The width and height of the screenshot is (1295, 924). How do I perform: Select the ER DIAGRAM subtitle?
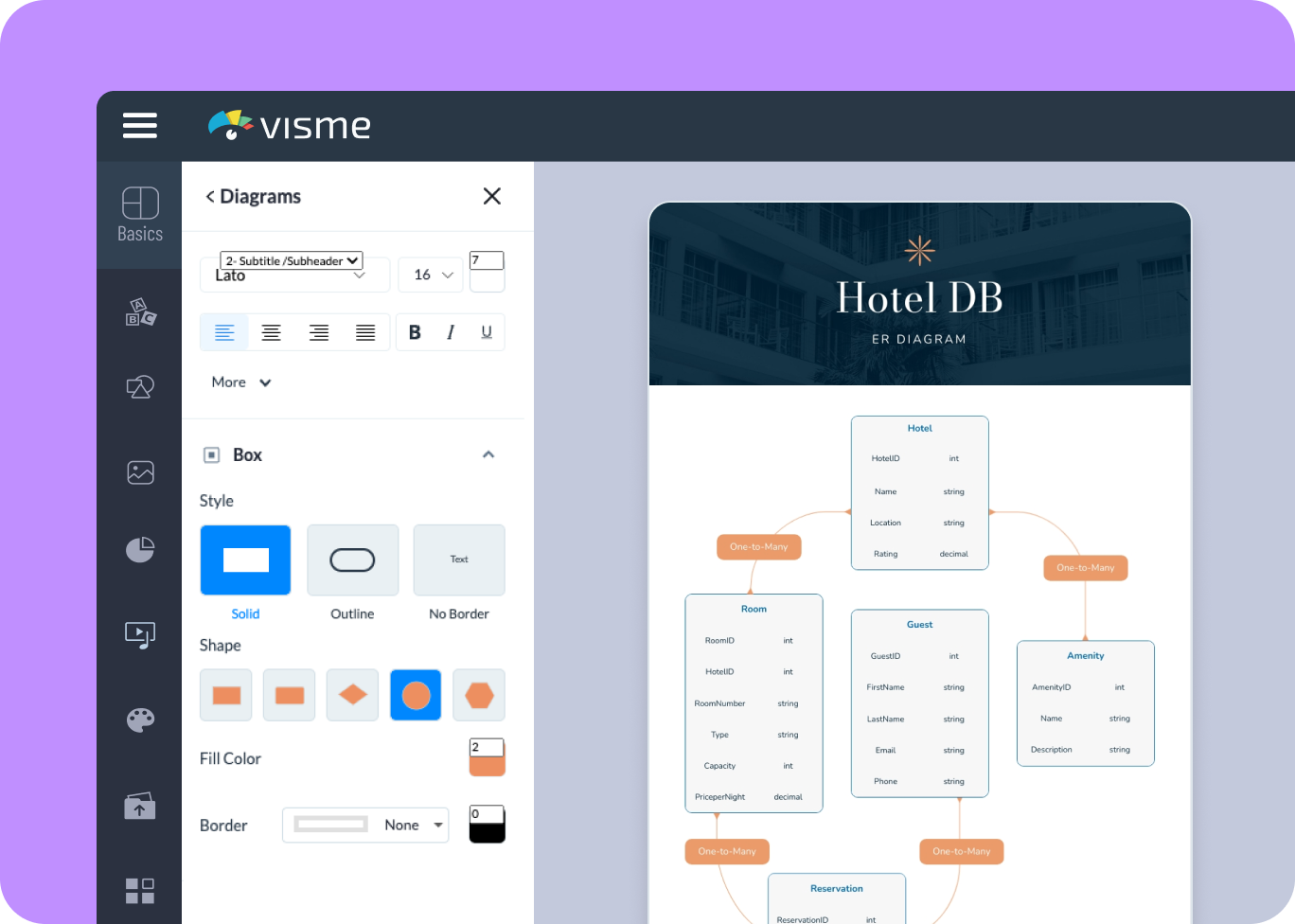(x=919, y=339)
